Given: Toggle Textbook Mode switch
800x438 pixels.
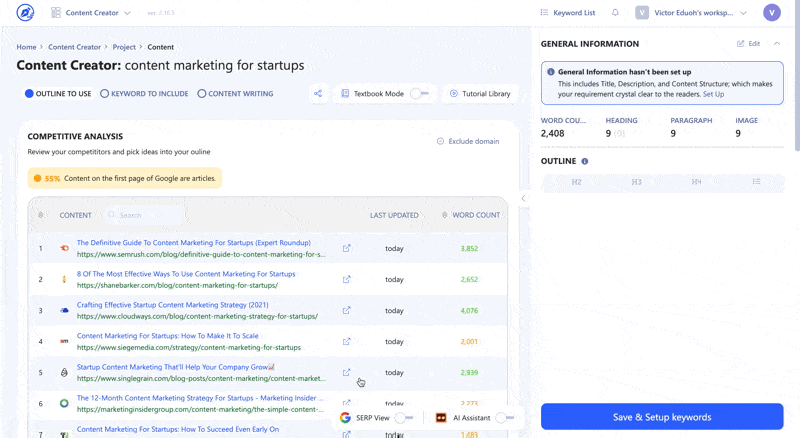Looking at the screenshot, I should click(x=419, y=93).
